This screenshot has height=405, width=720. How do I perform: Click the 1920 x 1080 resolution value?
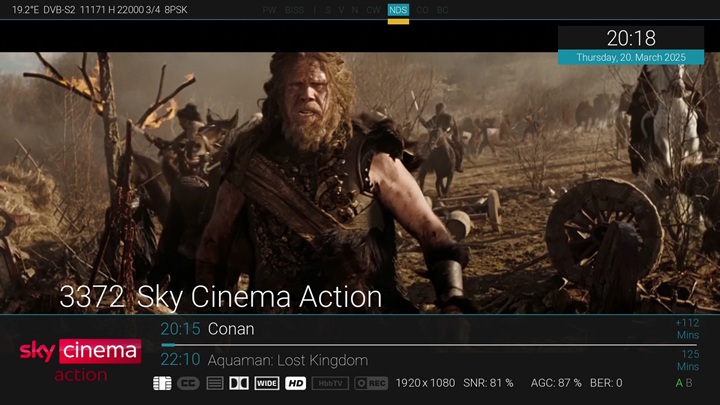tap(425, 383)
